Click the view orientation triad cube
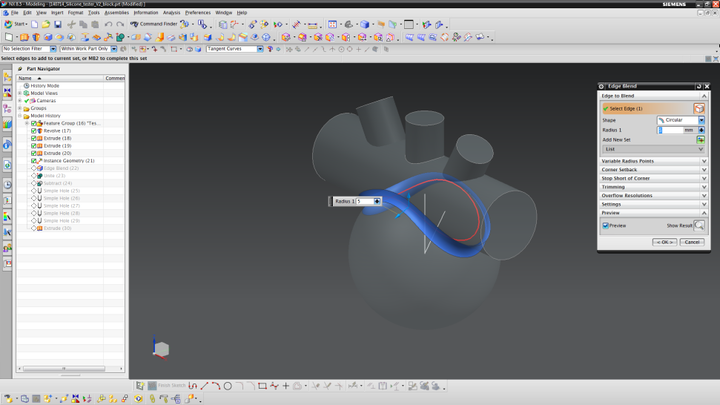This screenshot has height=405, width=720. pos(161,349)
